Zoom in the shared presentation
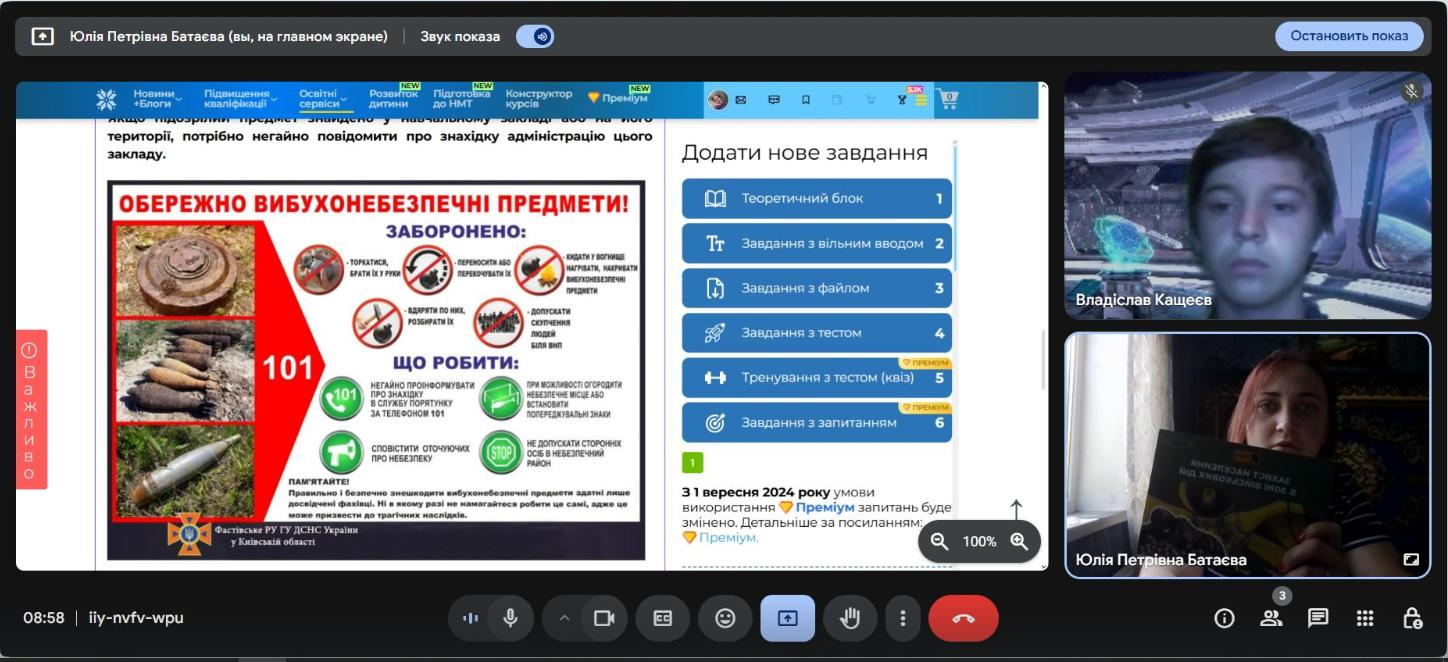Viewport: 1448px width, 662px height. pyautogui.click(x=1019, y=541)
